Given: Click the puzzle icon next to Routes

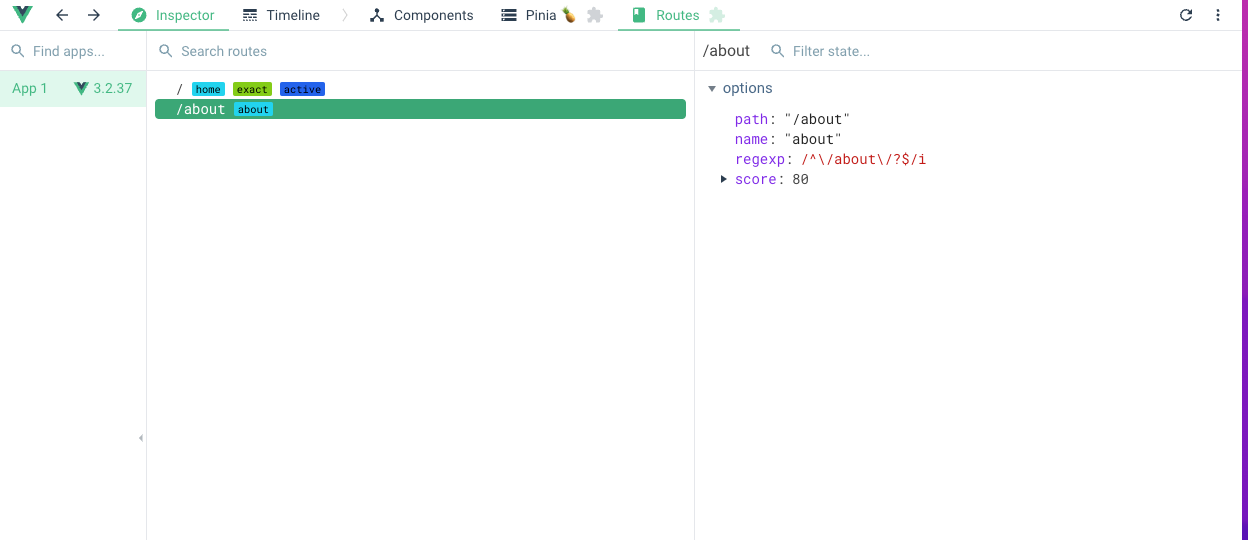Looking at the screenshot, I should (x=716, y=15).
